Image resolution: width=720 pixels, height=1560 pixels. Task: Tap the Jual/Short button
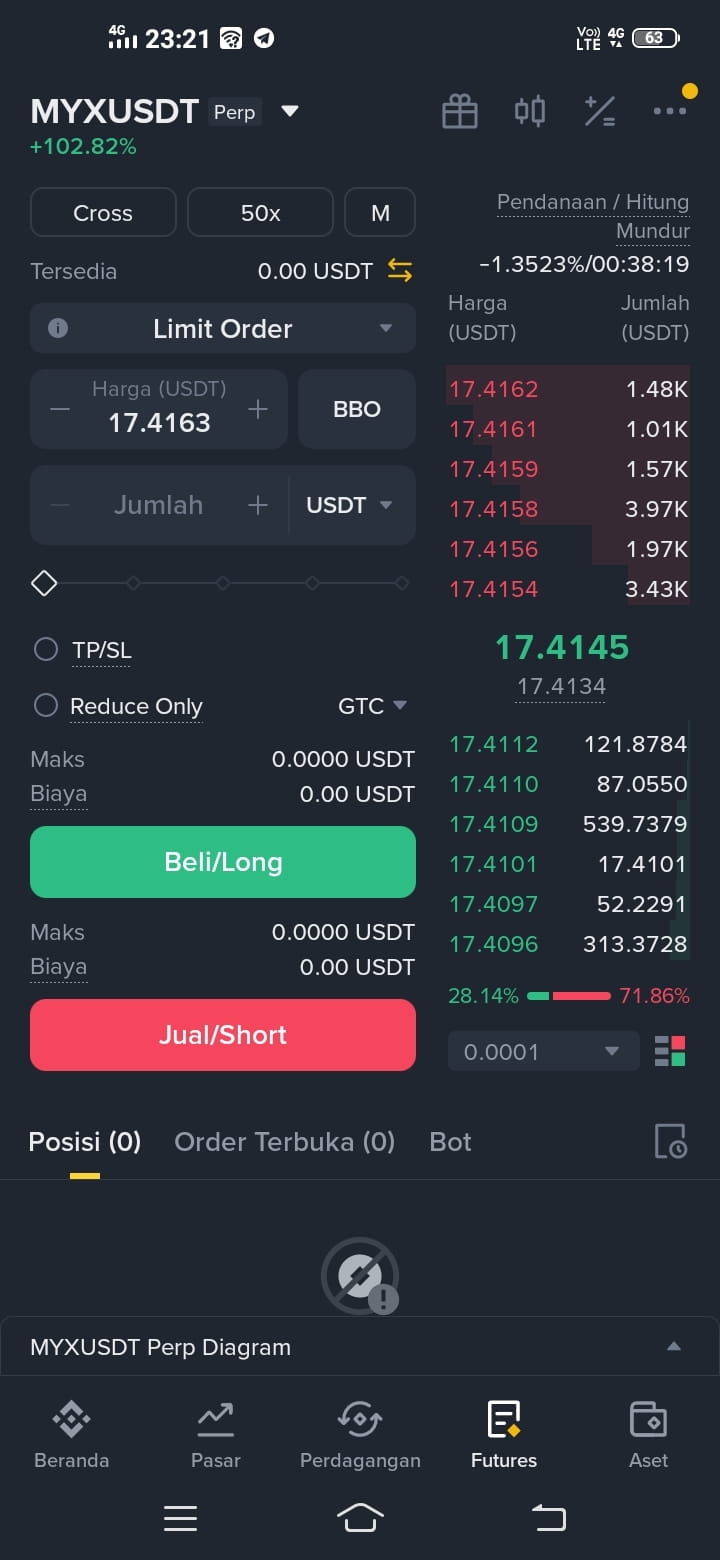tap(223, 1035)
